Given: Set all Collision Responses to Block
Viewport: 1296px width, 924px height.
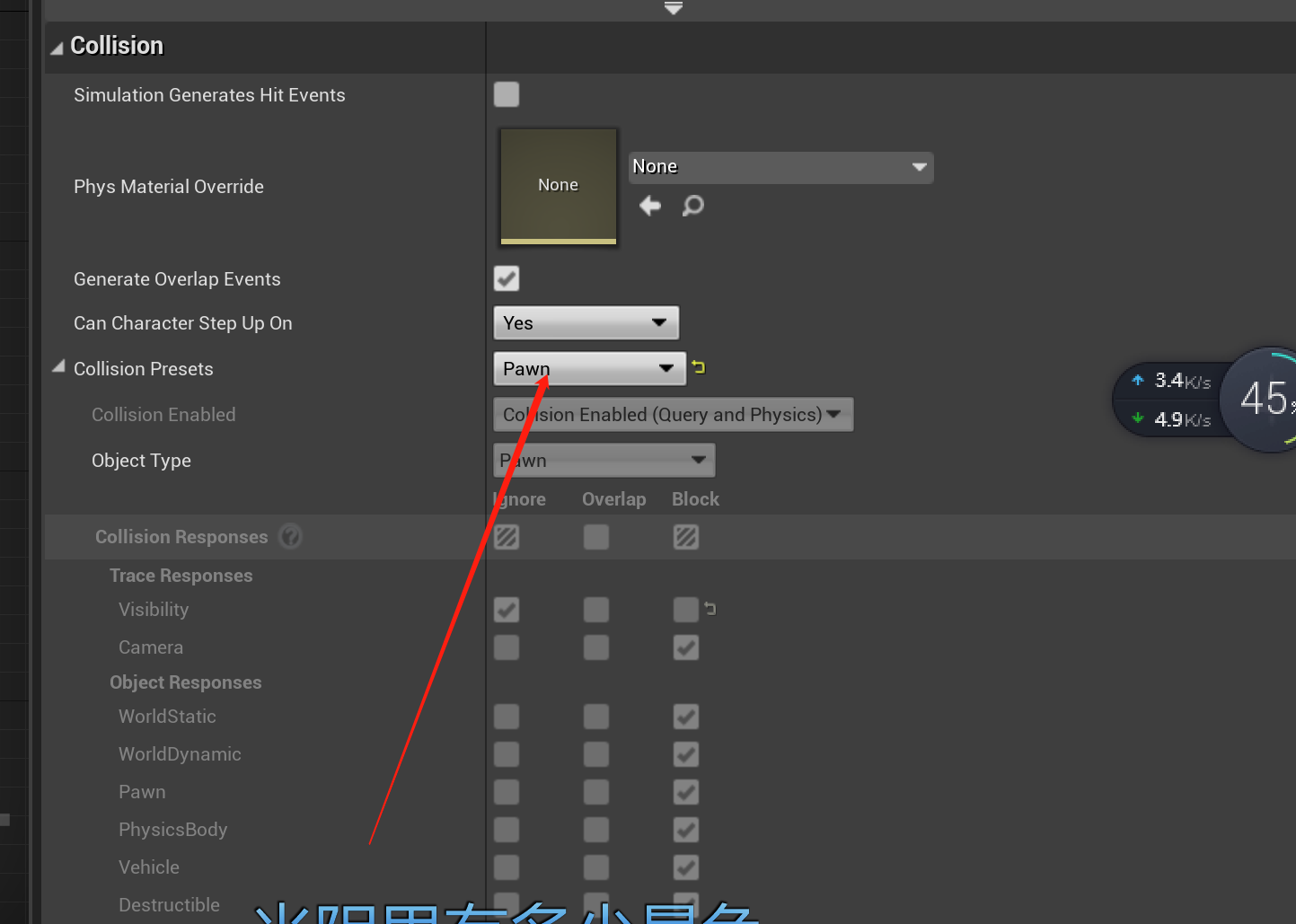Looking at the screenshot, I should (686, 537).
